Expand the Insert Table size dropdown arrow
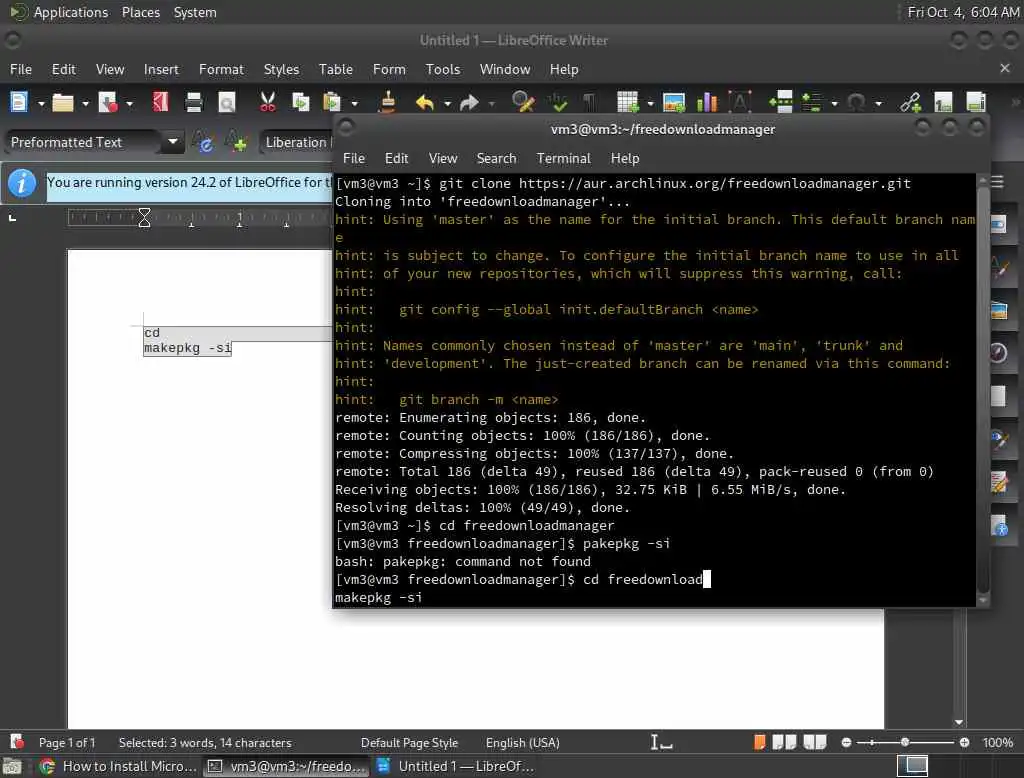This screenshot has width=1024, height=778. pos(650,103)
